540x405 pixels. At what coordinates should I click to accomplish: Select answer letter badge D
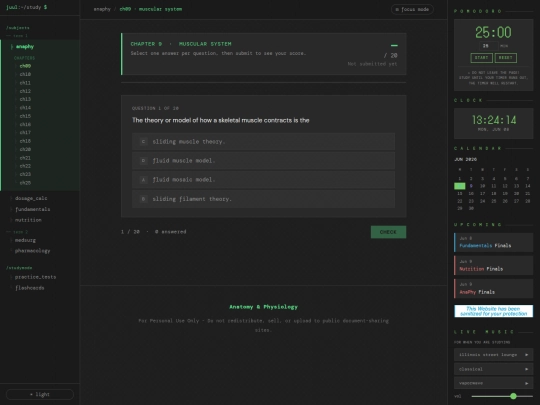click(144, 160)
